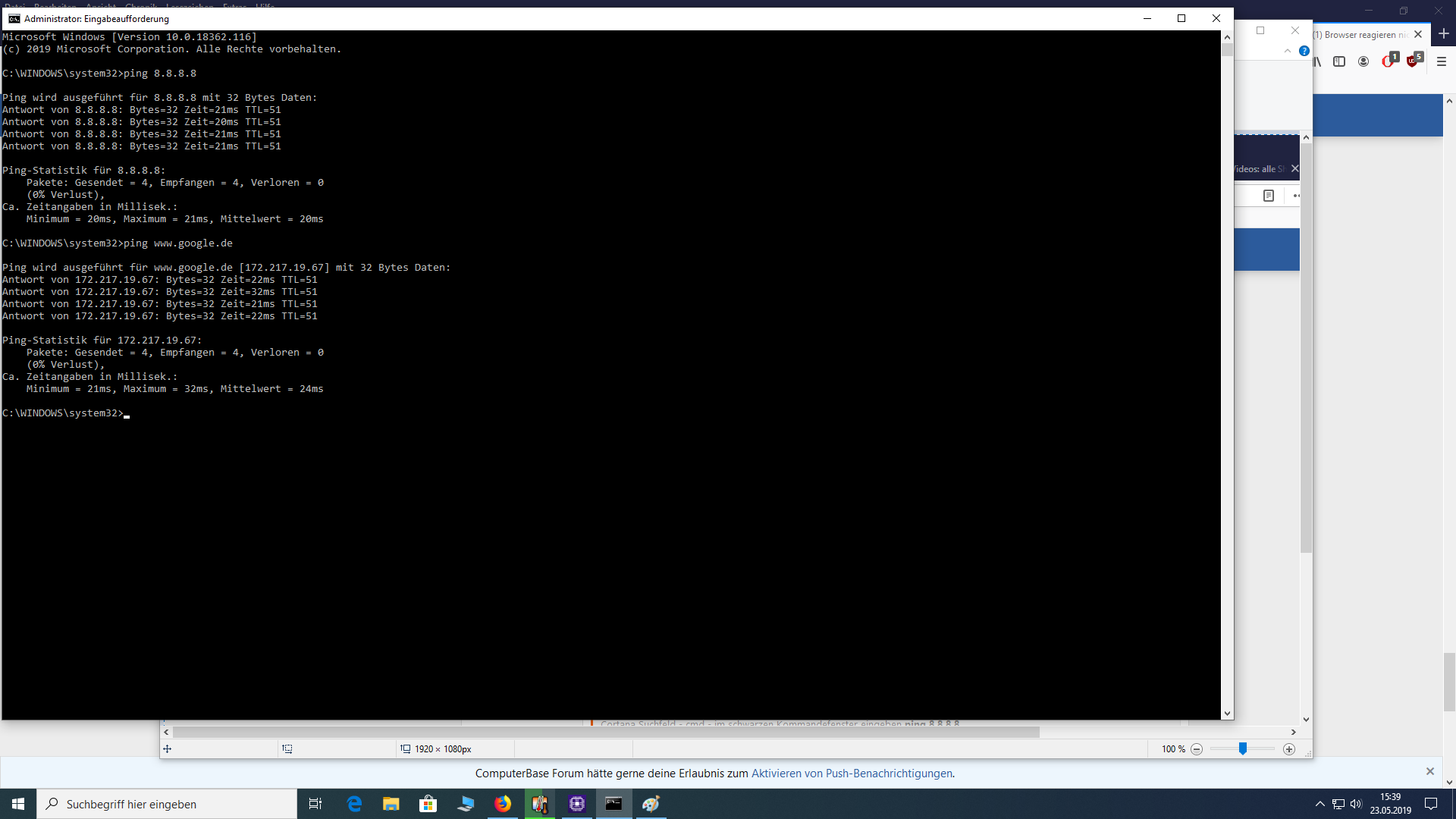Toggle reader view page icon
This screenshot has width=1456, height=819.
(1268, 196)
